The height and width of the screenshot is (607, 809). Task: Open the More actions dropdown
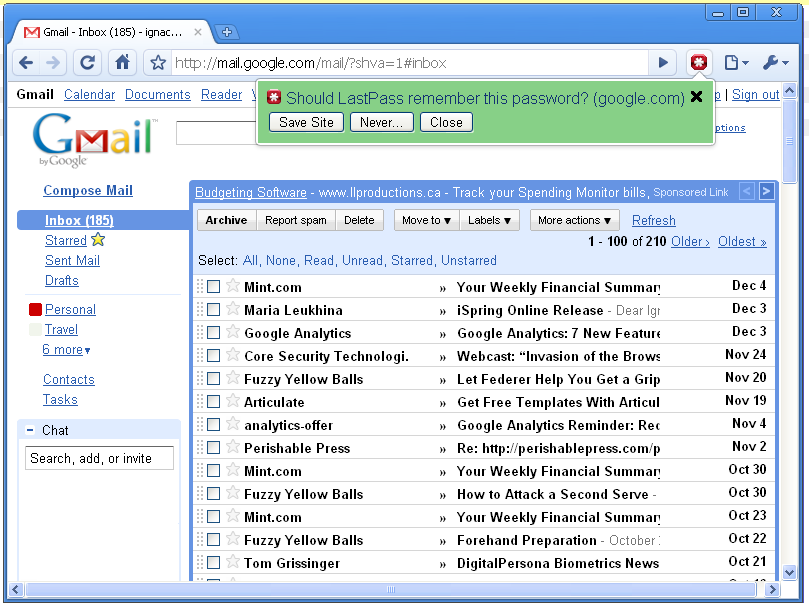[x=574, y=220]
